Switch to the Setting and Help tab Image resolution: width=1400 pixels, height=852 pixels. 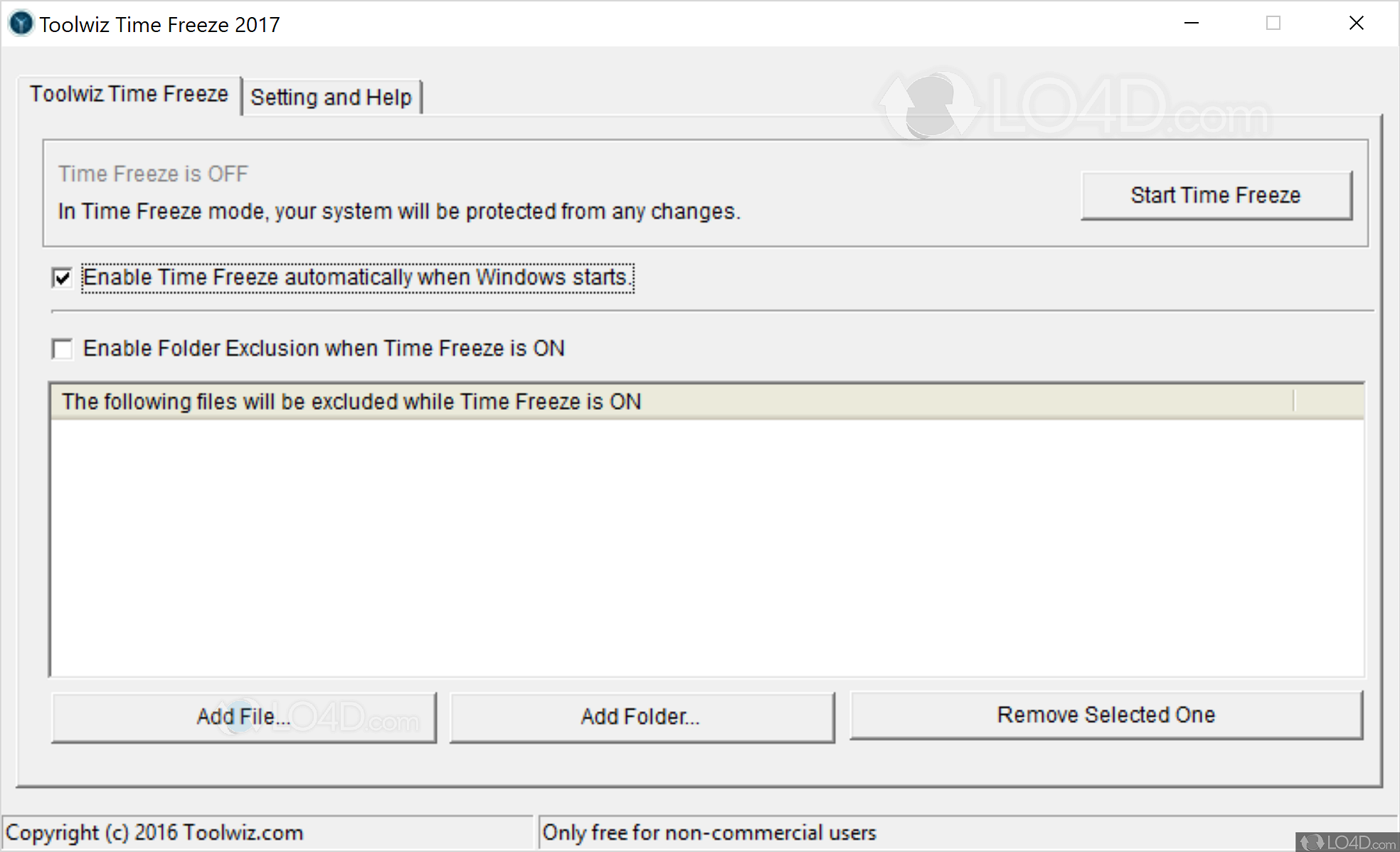pos(332,96)
